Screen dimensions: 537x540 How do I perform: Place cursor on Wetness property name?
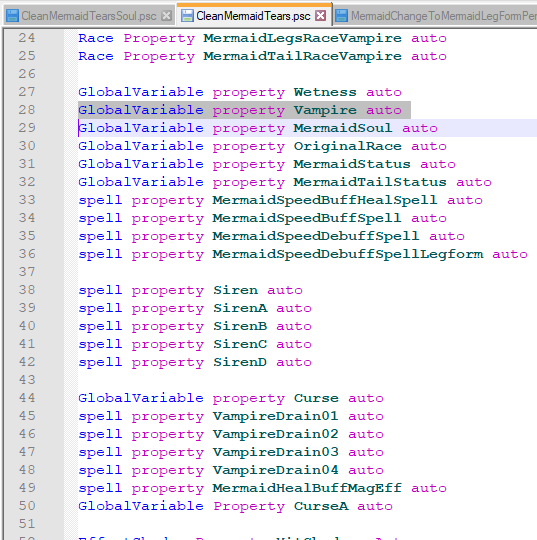coord(325,92)
